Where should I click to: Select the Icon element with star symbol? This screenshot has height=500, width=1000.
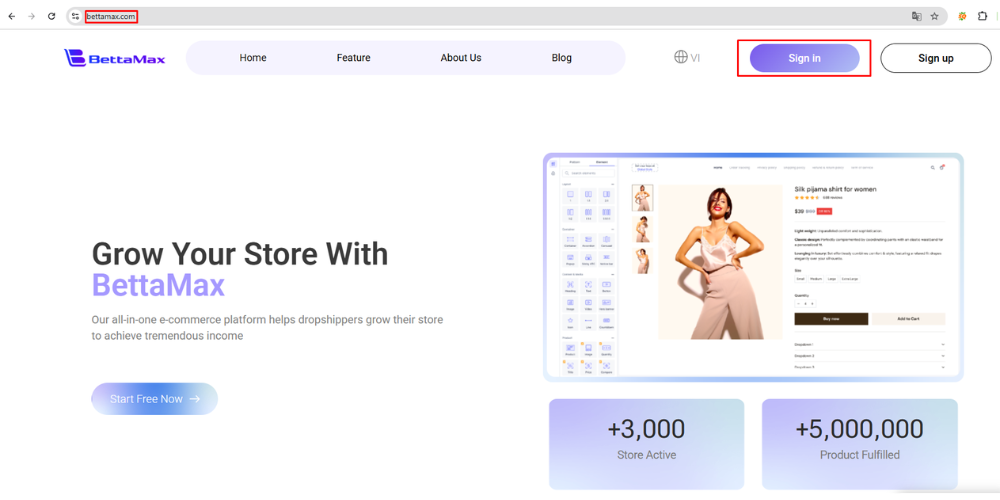coord(570,323)
